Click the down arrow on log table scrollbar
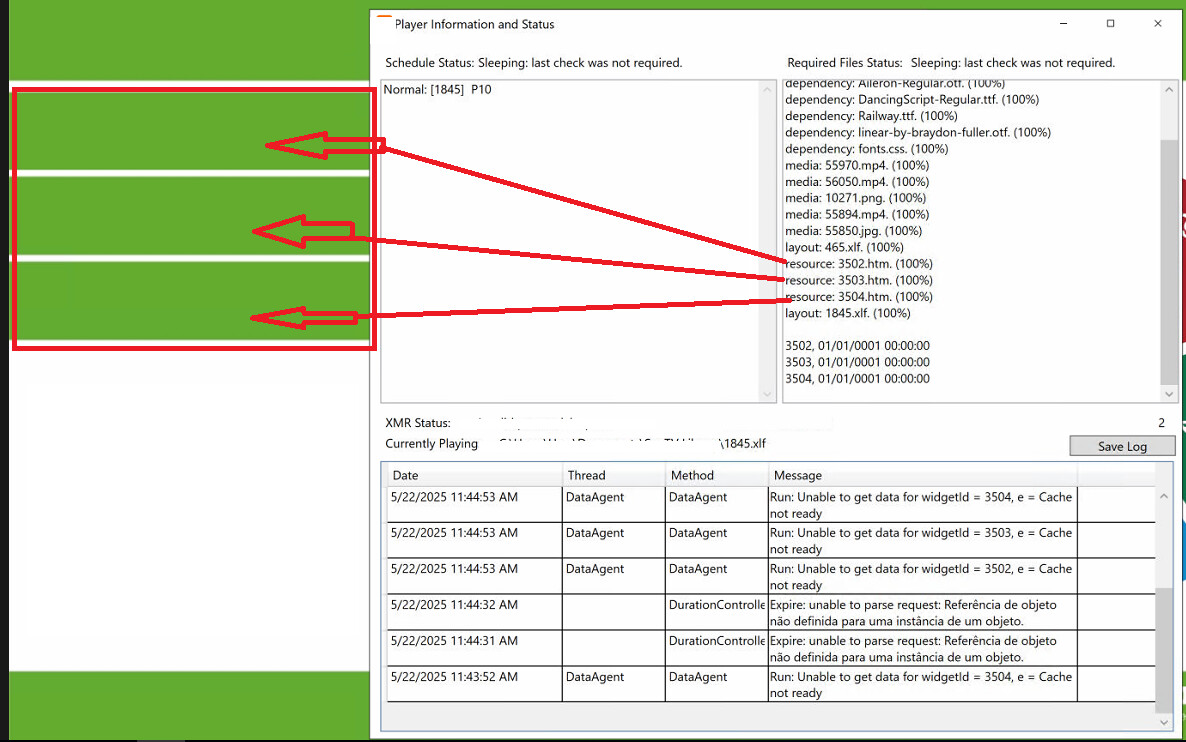The image size is (1186, 742). coord(1162,721)
